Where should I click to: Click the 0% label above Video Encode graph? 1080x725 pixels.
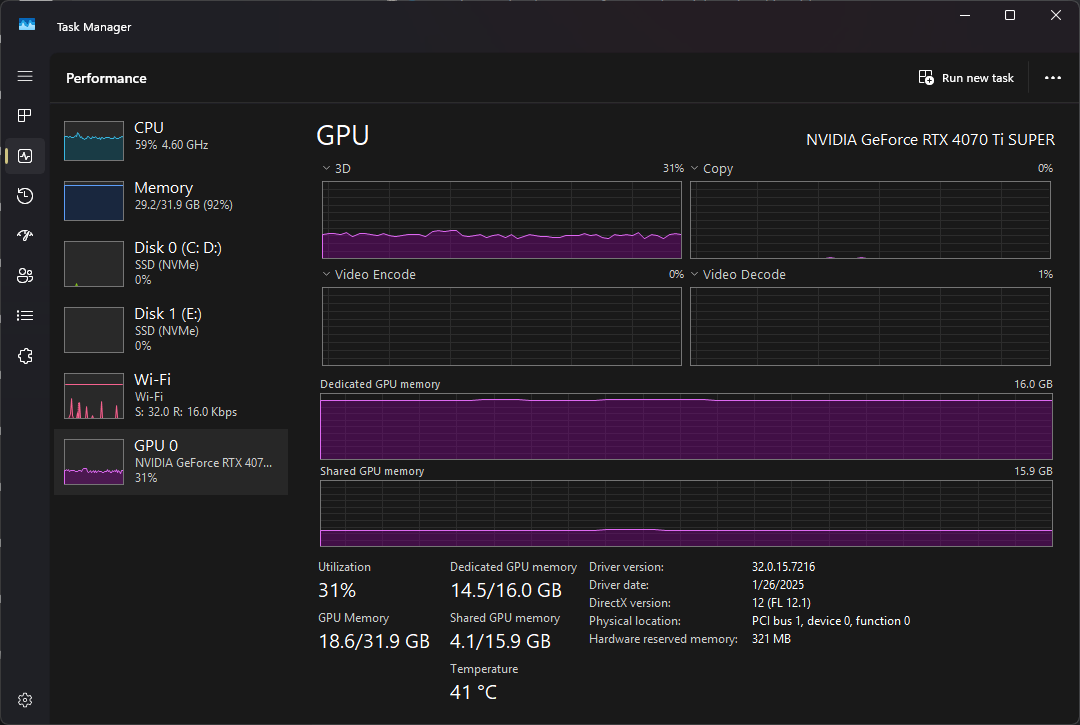[676, 274]
